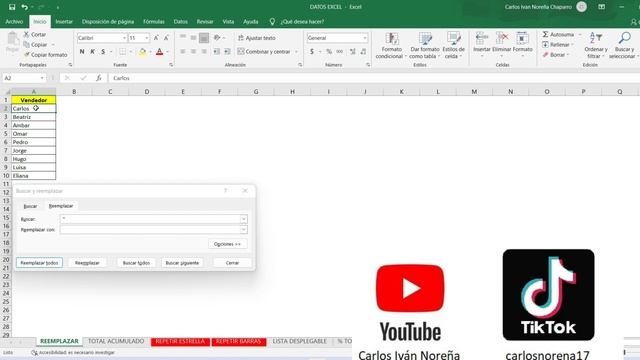Switch to the Fórmulas ribbon tab
The width and height of the screenshot is (640, 360).
pyautogui.click(x=154, y=22)
